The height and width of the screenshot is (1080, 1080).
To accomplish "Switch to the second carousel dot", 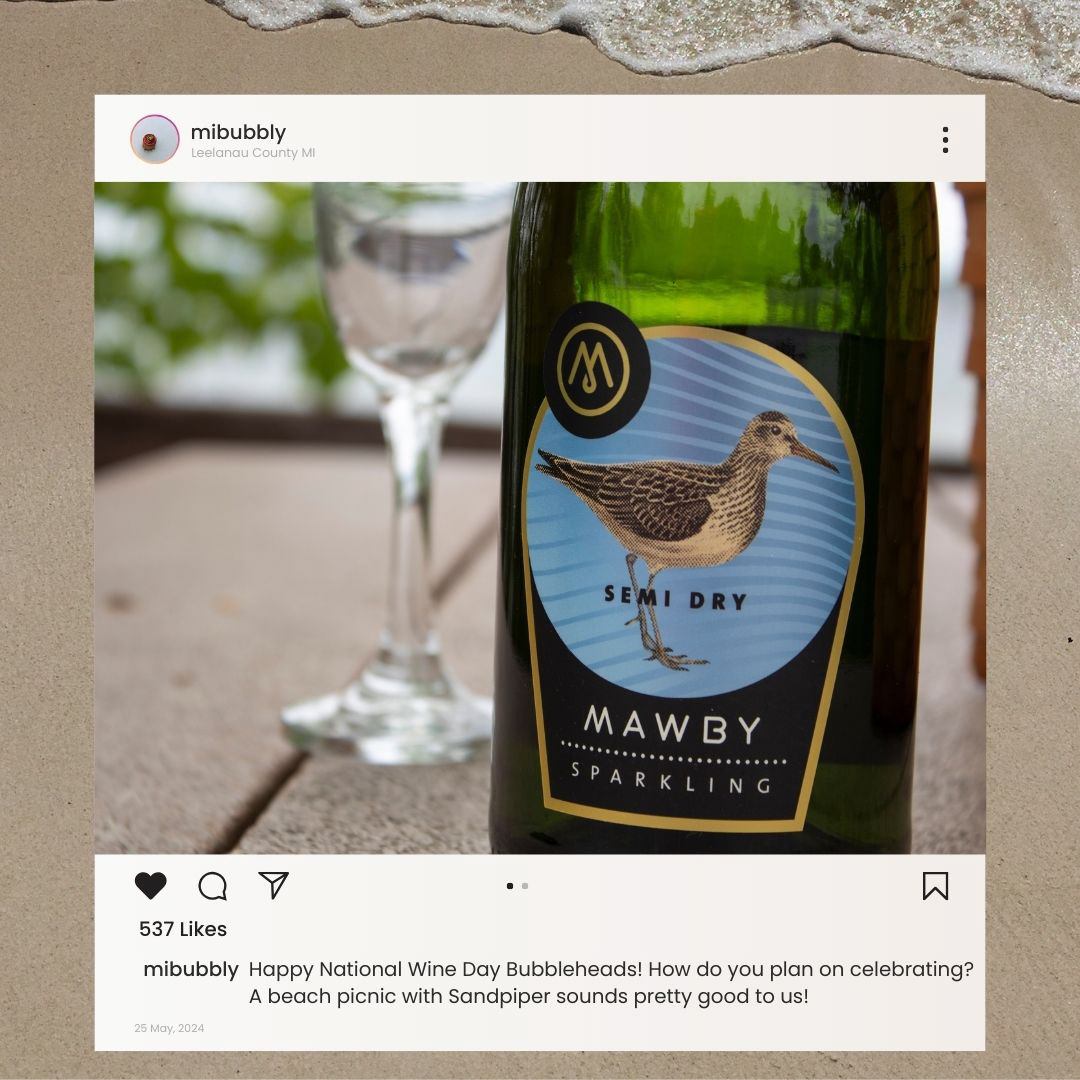I will click(x=525, y=886).
